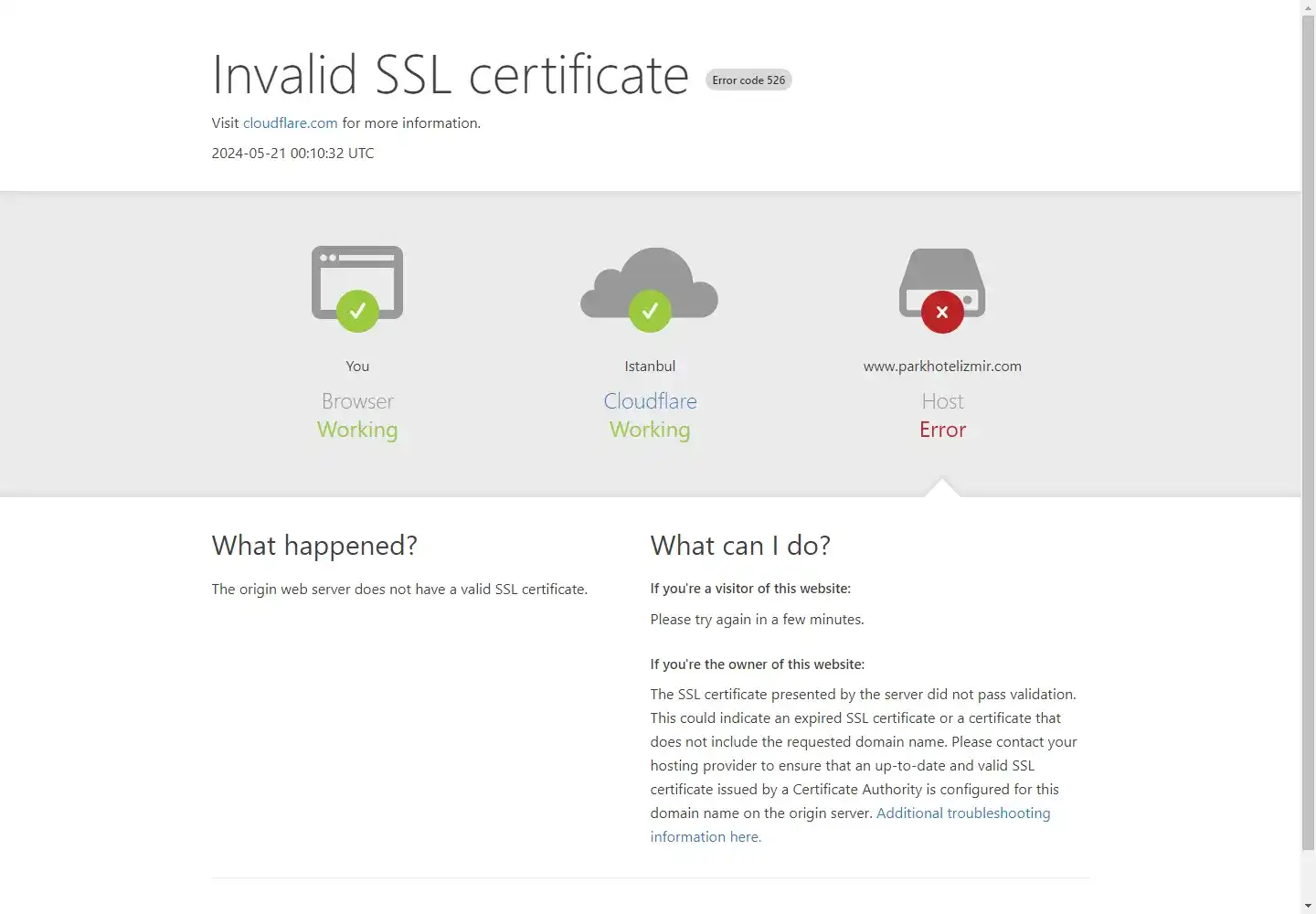The image size is (1316, 914).
Task: Click the Istanbul location label
Action: pos(650,367)
